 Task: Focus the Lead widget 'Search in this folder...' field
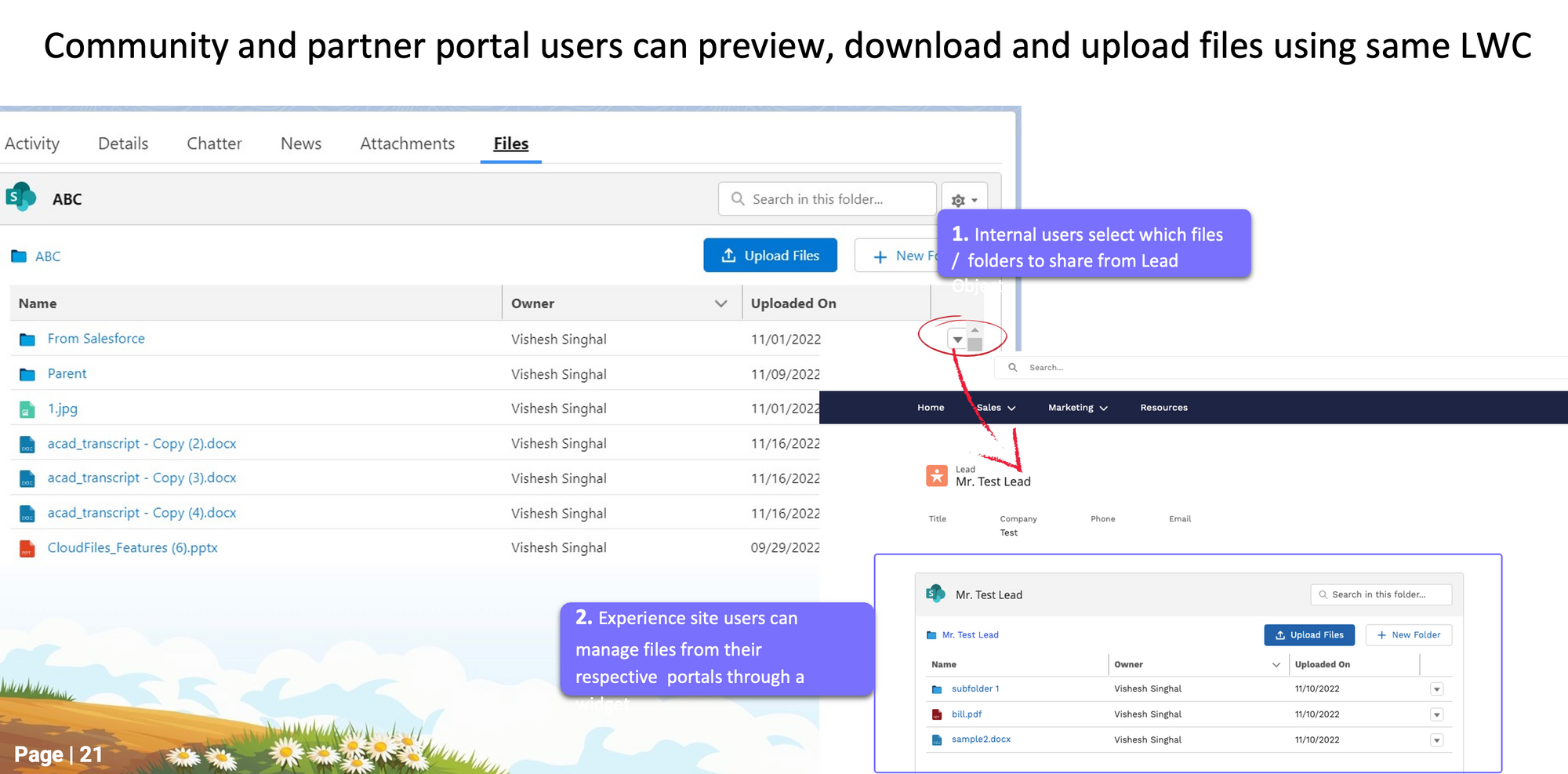[x=1381, y=594]
